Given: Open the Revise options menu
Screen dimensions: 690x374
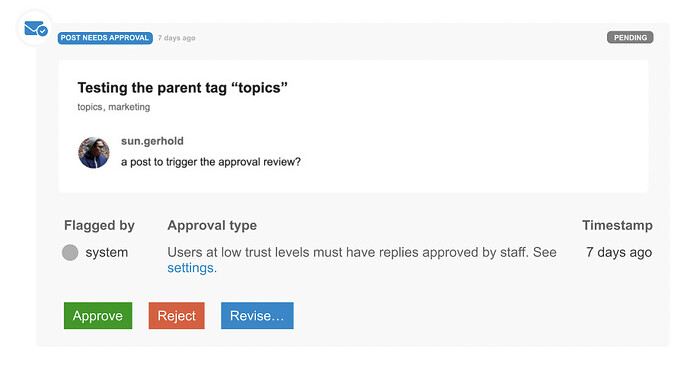Looking at the screenshot, I should tap(257, 315).
